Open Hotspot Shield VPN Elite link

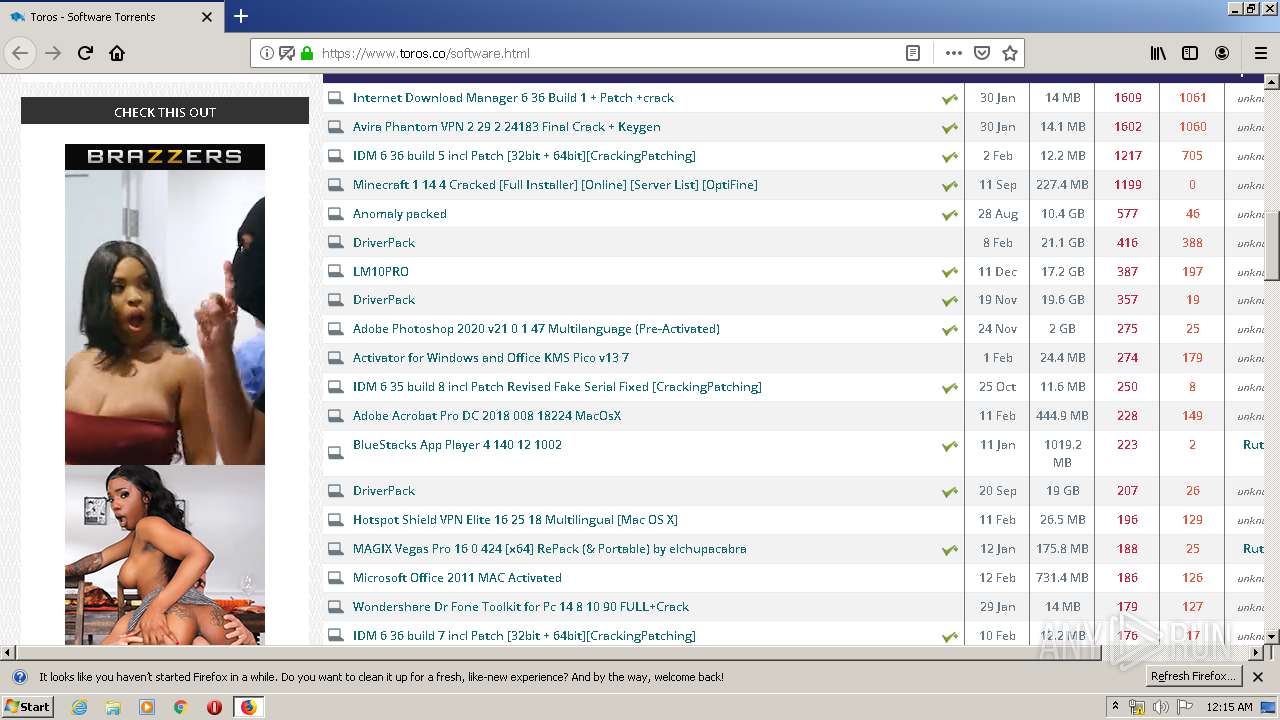click(x=515, y=520)
